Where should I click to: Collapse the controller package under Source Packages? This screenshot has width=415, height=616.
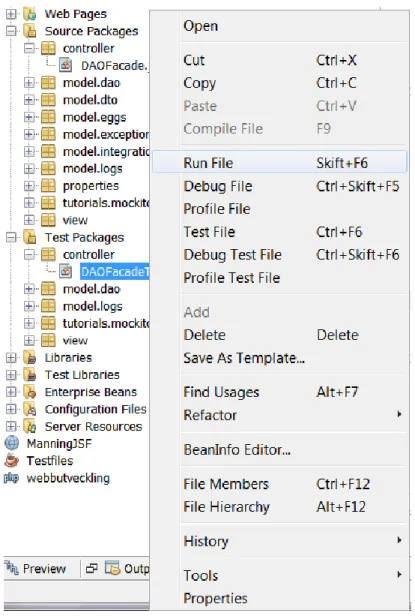point(29,48)
